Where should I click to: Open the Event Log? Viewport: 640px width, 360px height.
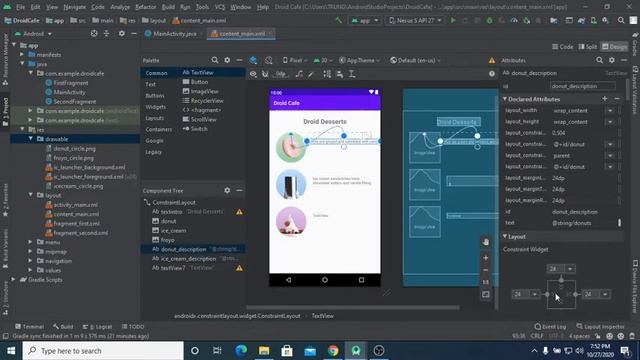click(550, 327)
